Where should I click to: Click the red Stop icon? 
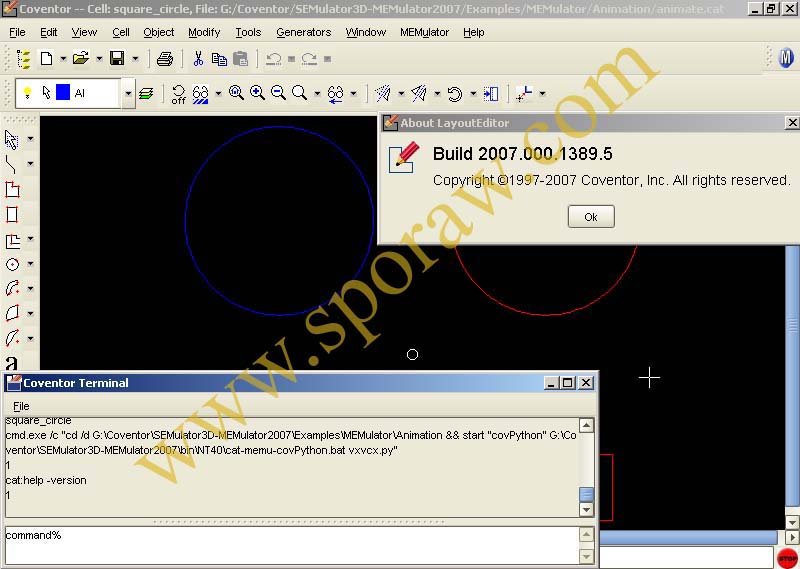(x=787, y=558)
